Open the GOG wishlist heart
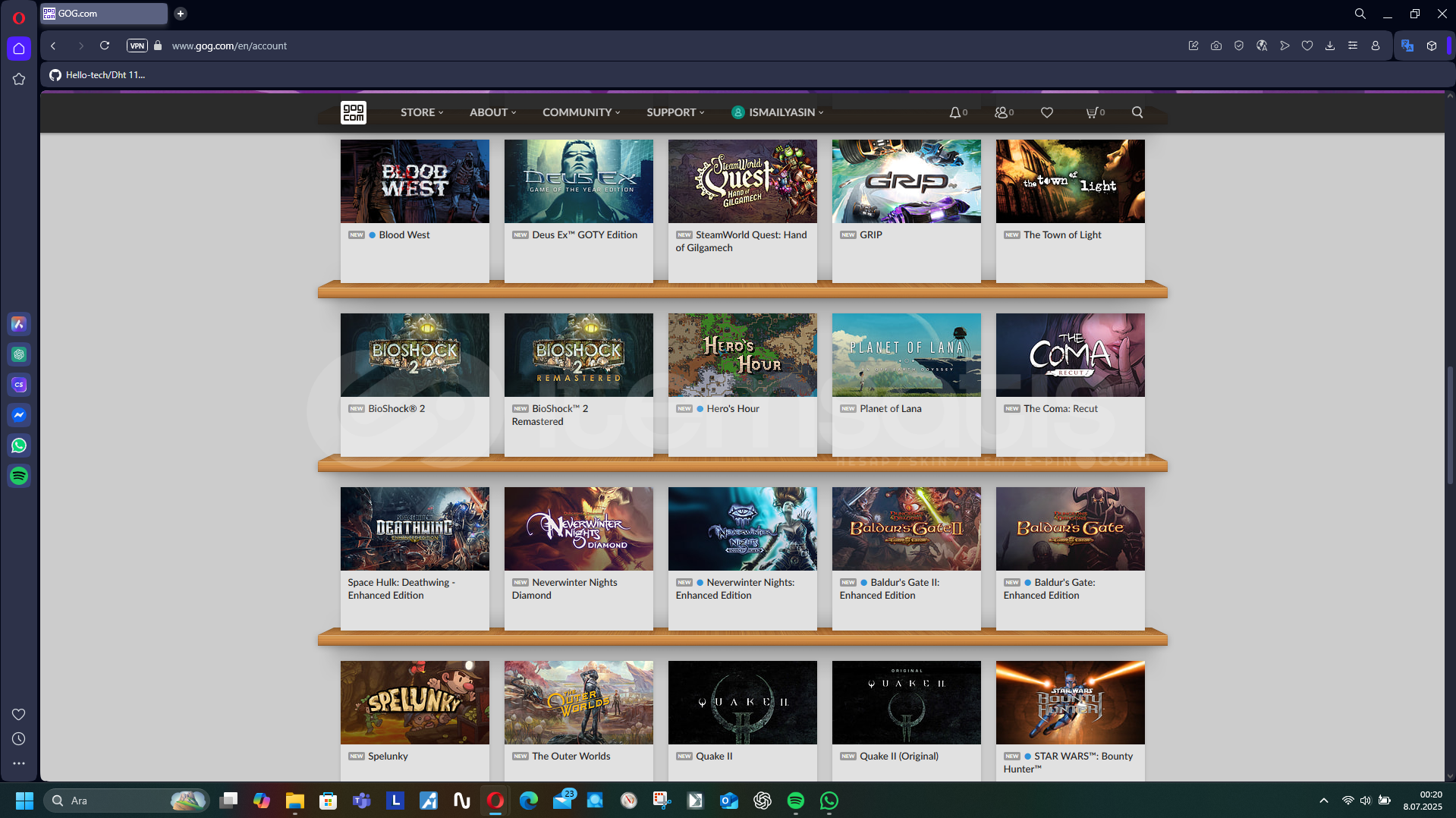 click(x=1047, y=112)
